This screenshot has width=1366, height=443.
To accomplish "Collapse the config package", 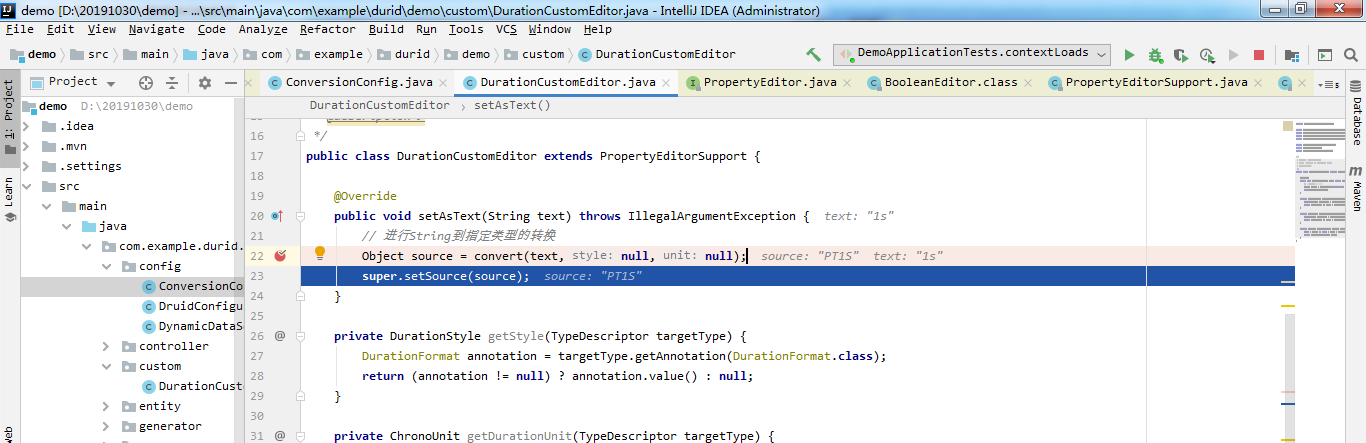I will click(x=107, y=266).
